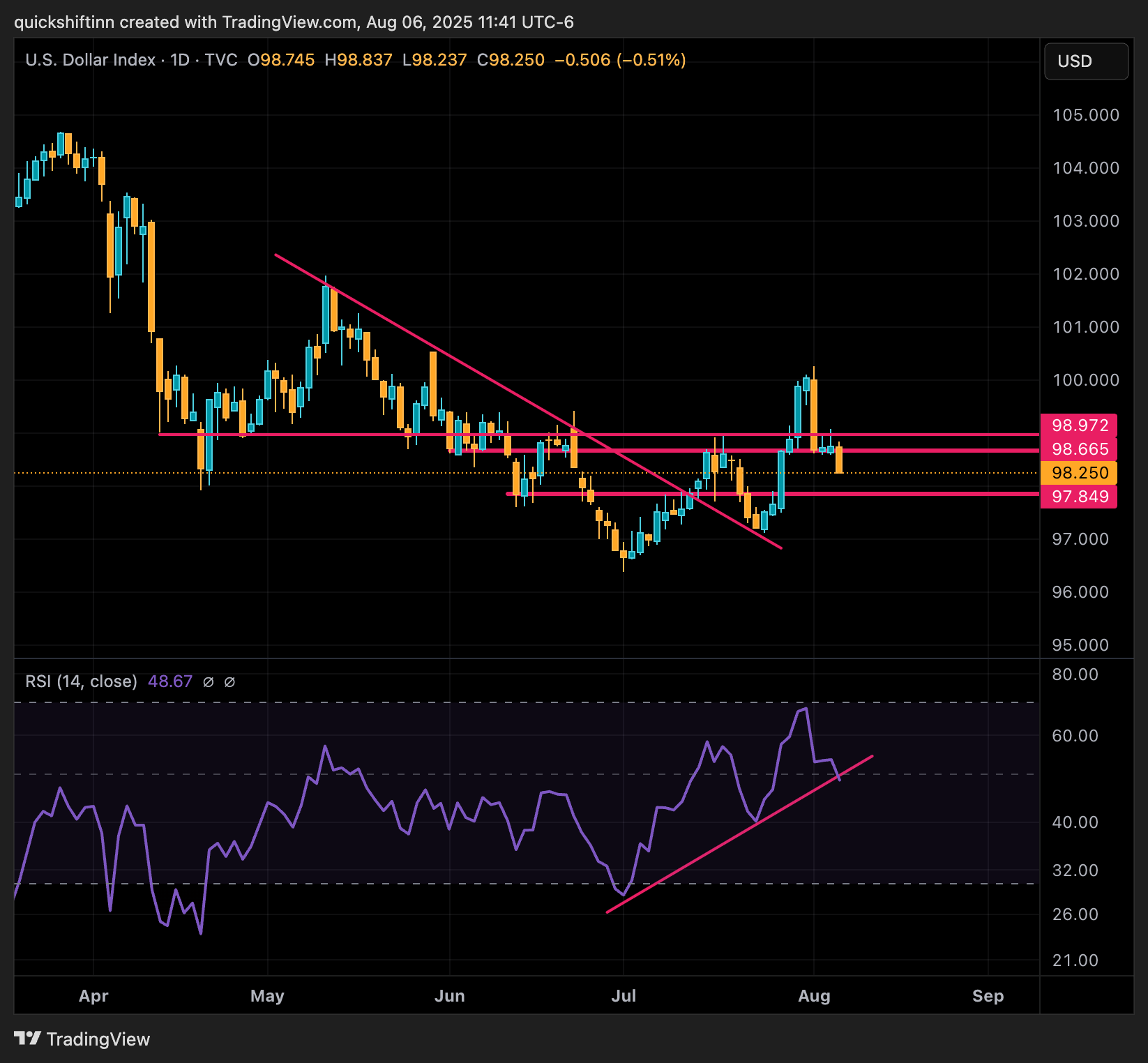Click the 97.000 price axis label
This screenshot has width=1148, height=1063.
pos(1080,539)
